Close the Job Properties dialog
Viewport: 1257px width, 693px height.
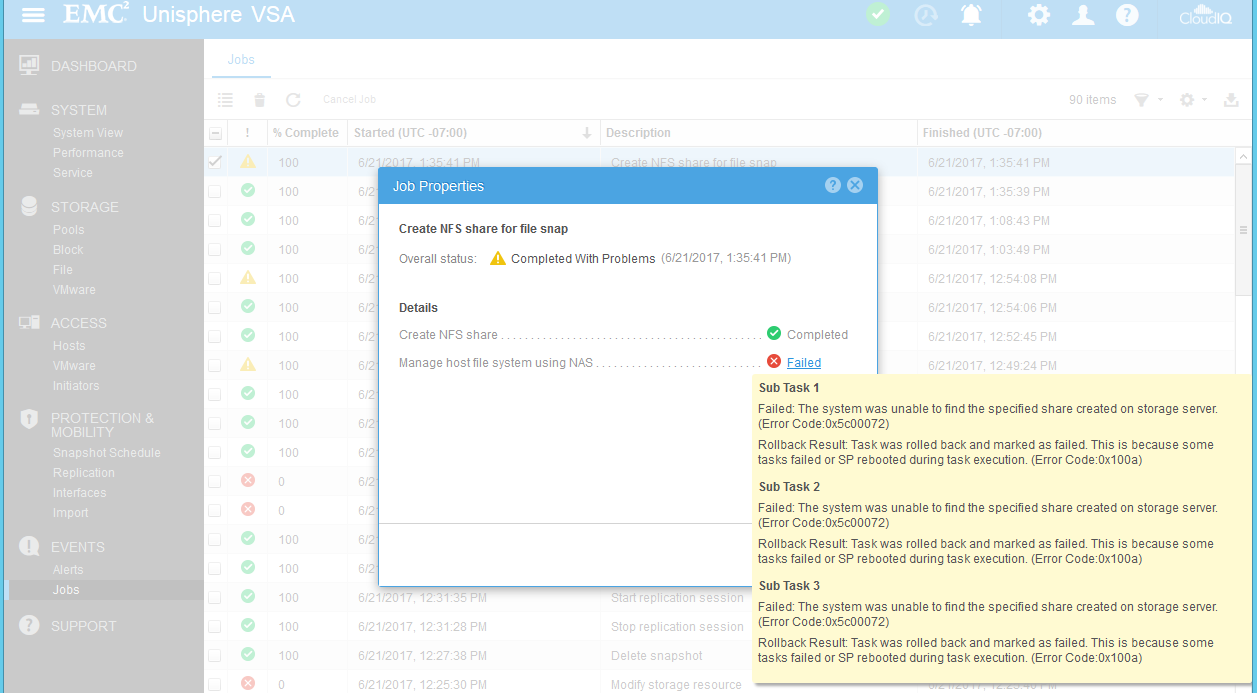click(855, 185)
